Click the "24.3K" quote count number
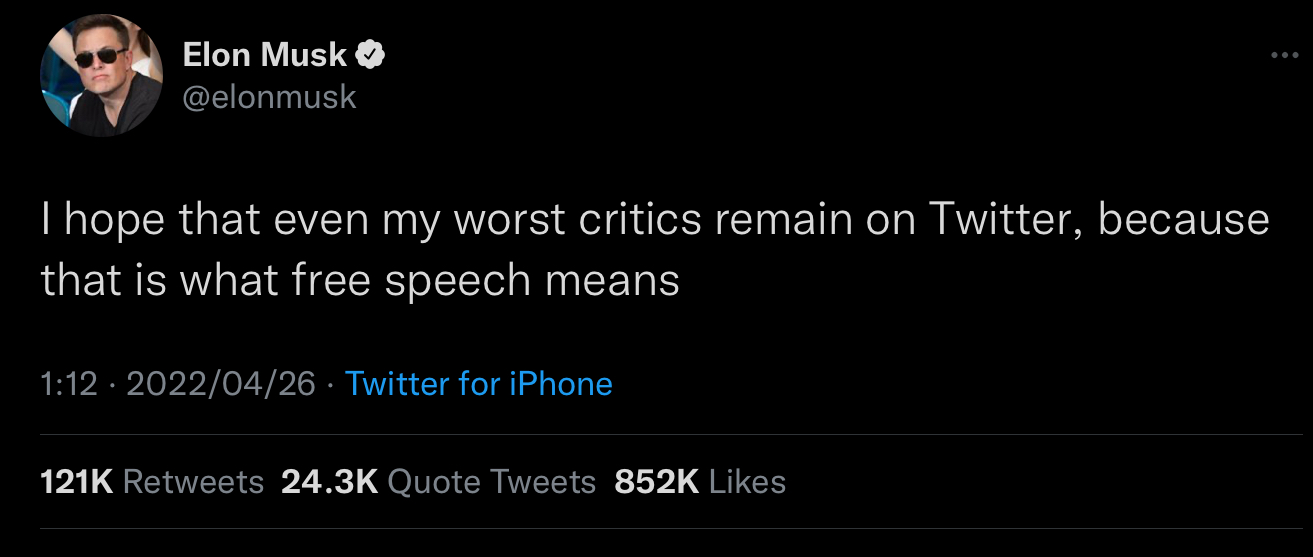Image resolution: width=1313 pixels, height=557 pixels. coord(329,482)
